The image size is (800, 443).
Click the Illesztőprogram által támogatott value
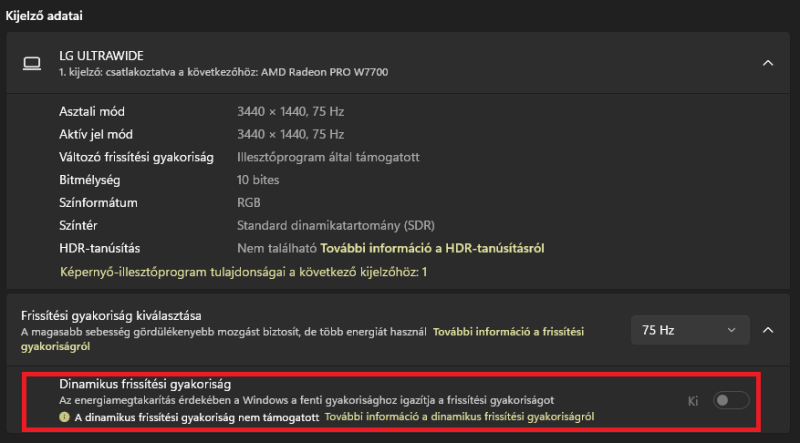327,157
